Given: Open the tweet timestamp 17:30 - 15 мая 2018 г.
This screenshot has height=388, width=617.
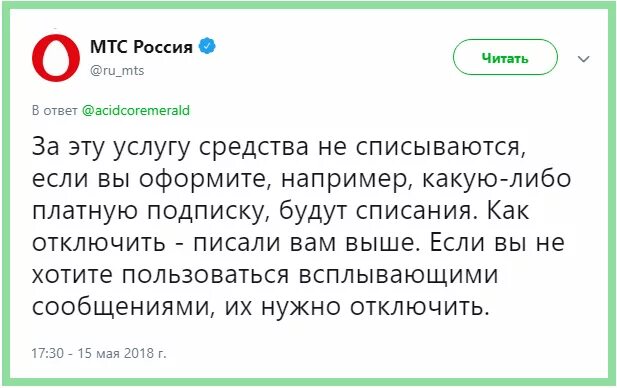Looking at the screenshot, I should point(99,353).
